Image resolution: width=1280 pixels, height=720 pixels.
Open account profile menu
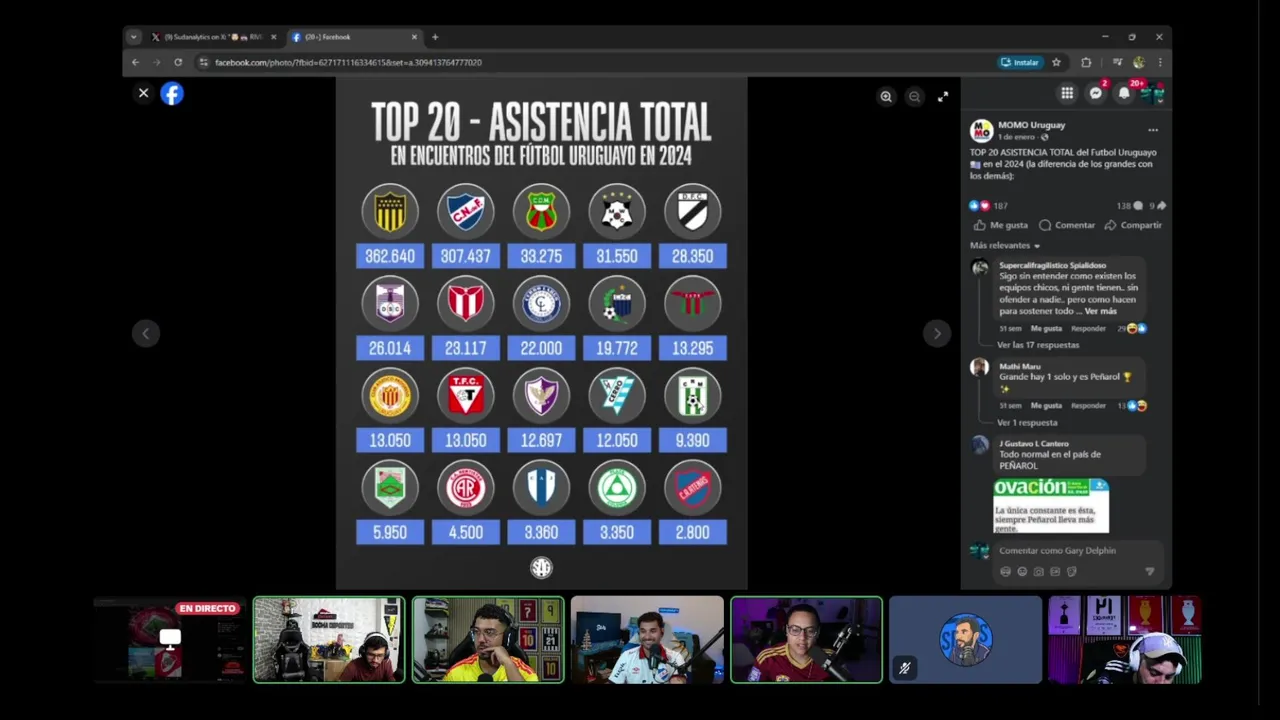point(1152,94)
